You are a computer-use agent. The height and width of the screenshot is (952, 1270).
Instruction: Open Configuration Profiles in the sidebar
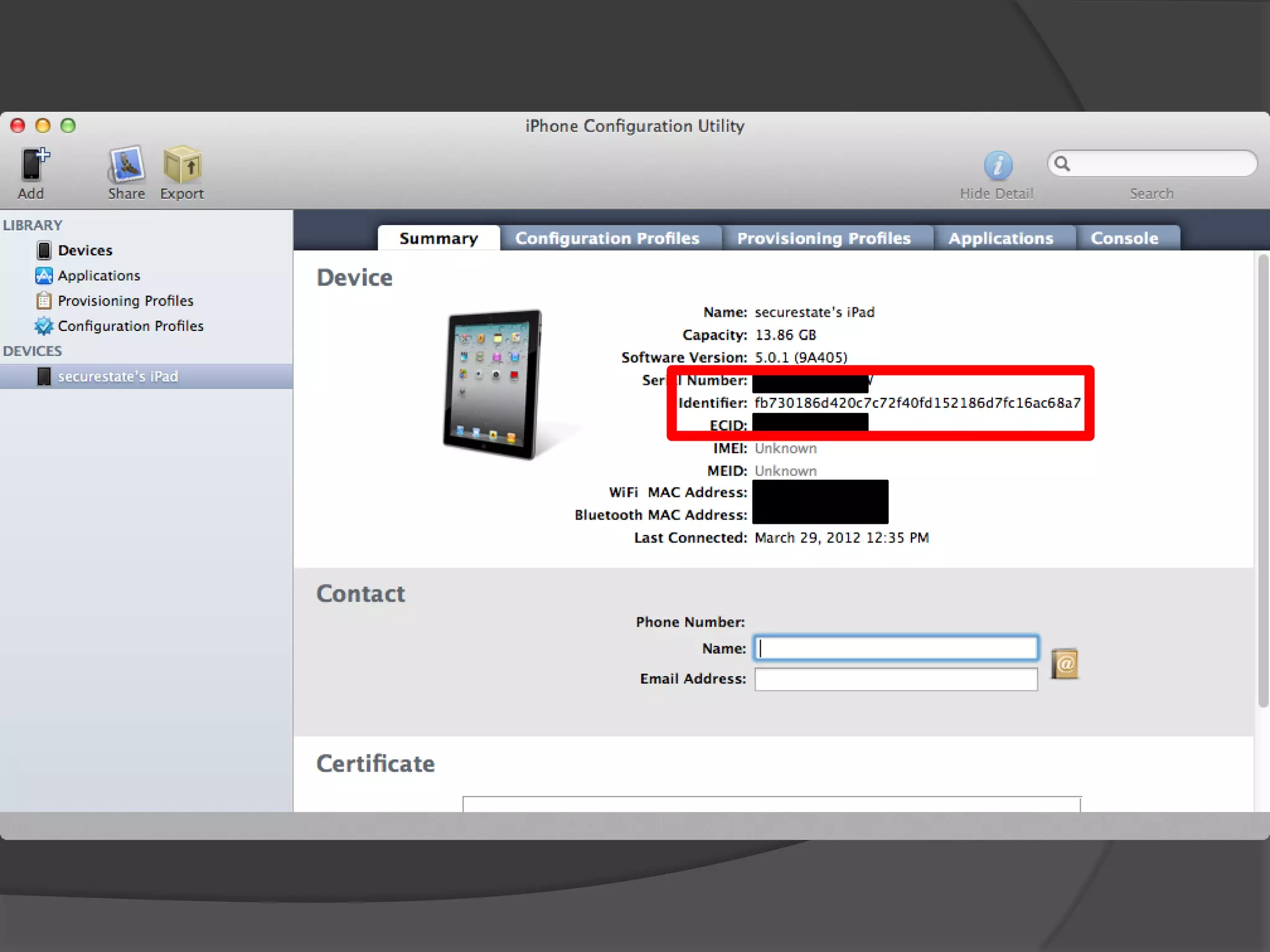pyautogui.click(x=130, y=326)
